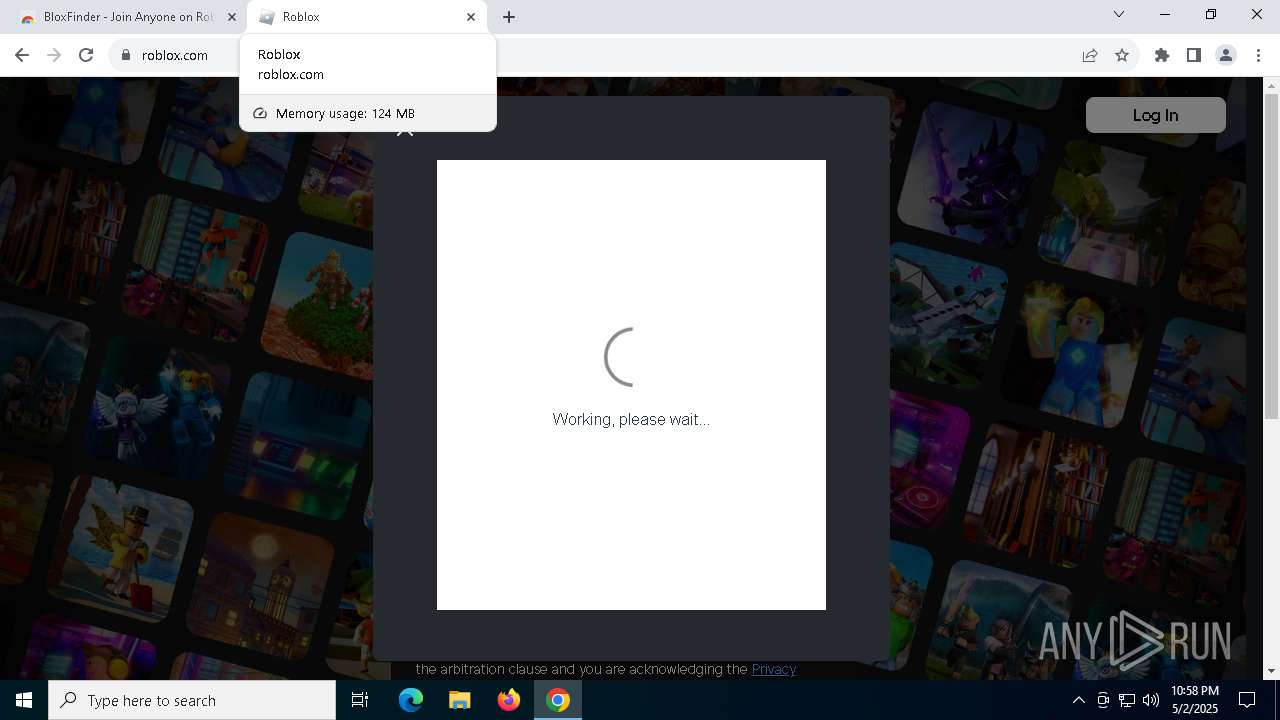Click the 'Memory usage: 124 MB' text
The width and height of the screenshot is (1280, 720).
click(345, 113)
